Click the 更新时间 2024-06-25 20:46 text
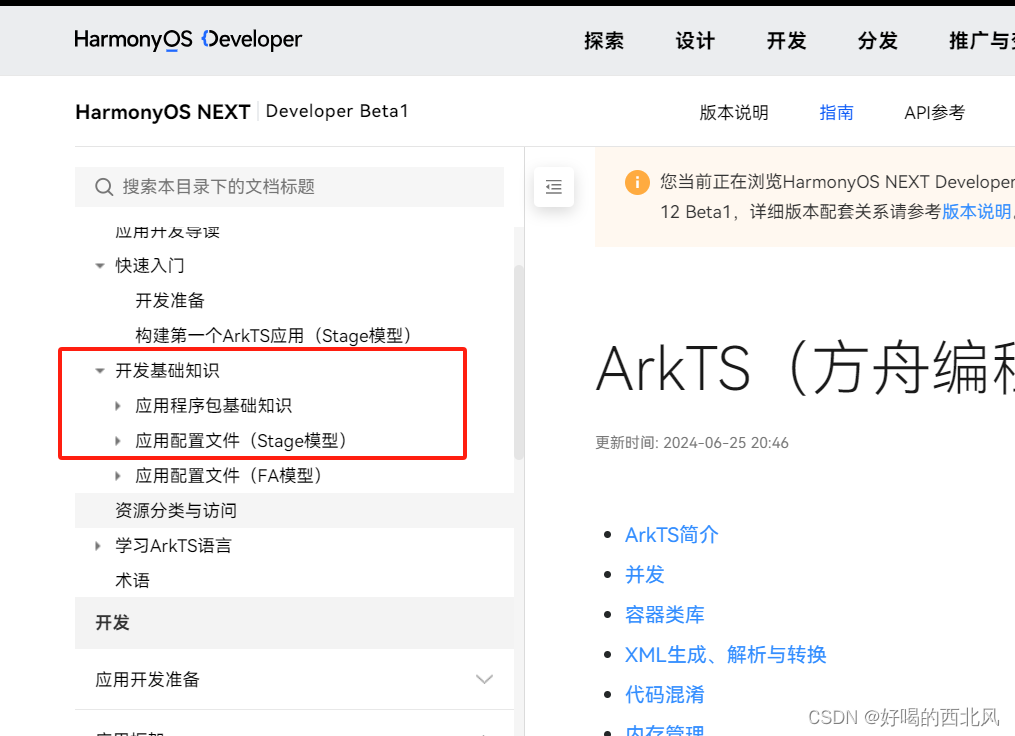Viewport: 1015px width, 736px height. (692, 443)
